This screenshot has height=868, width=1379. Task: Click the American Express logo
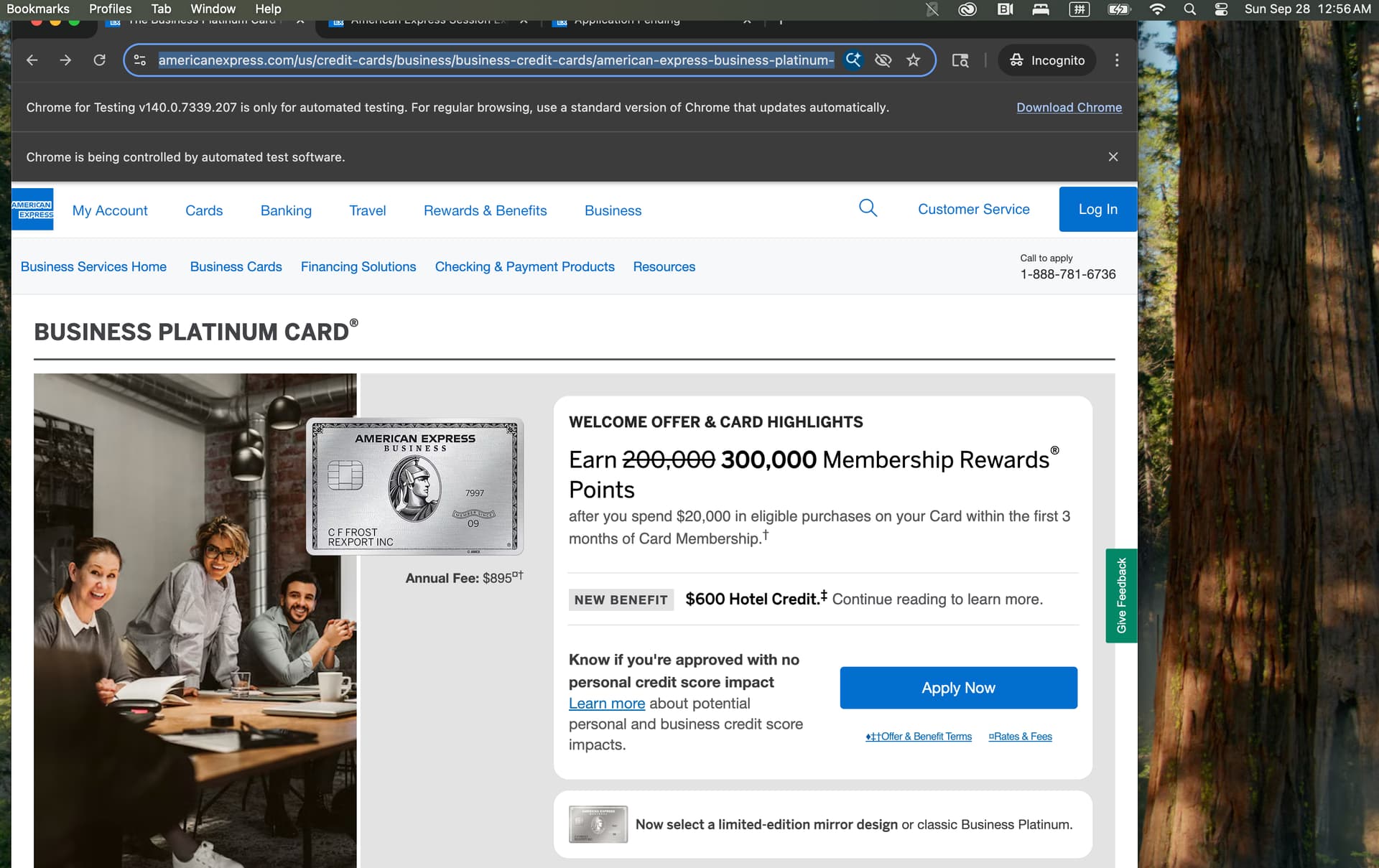click(32, 209)
